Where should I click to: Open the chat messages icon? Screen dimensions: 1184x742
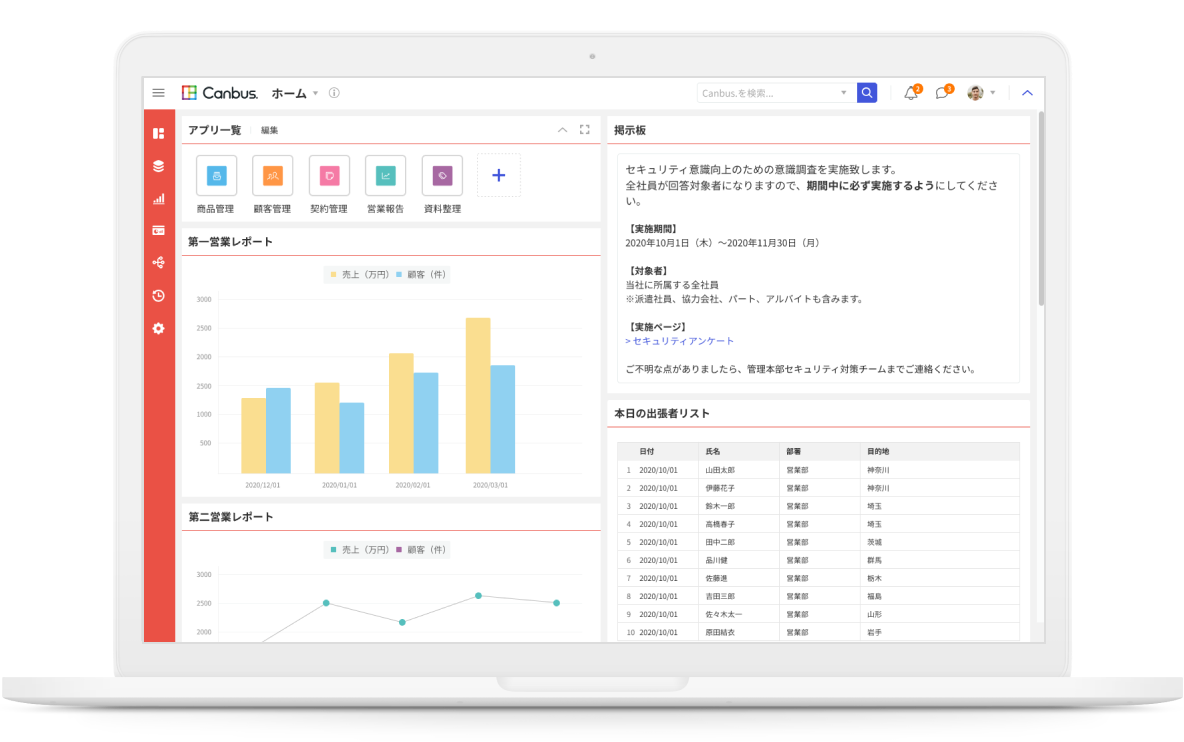click(941, 93)
